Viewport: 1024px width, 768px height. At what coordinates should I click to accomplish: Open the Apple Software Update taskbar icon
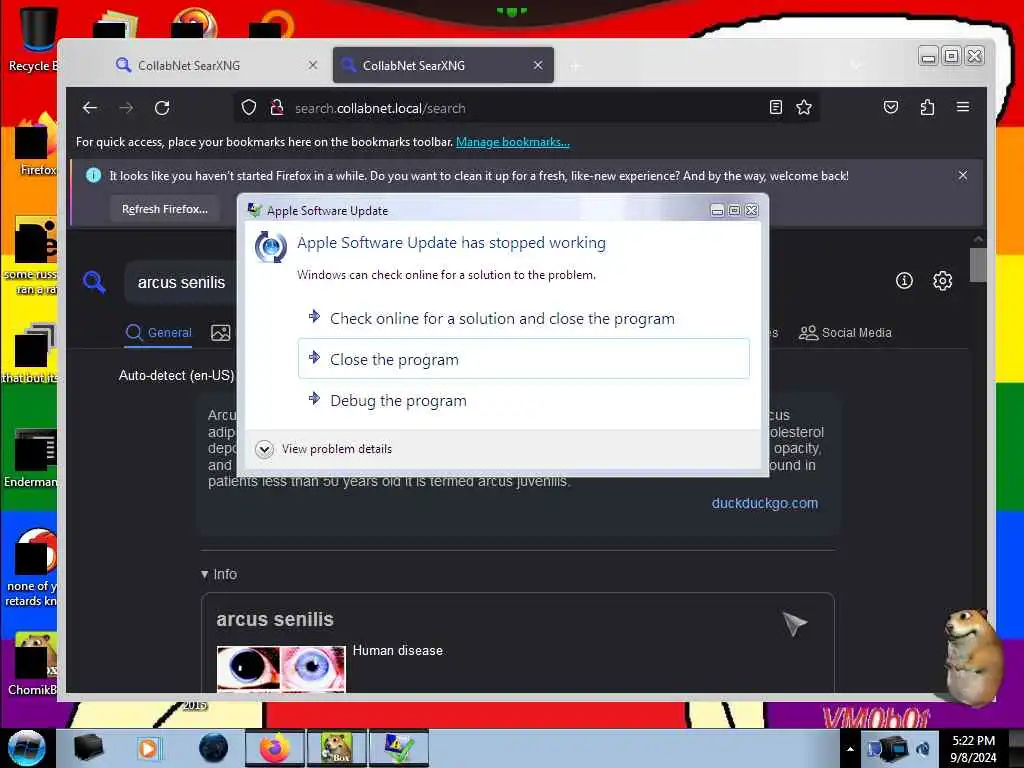(398, 748)
